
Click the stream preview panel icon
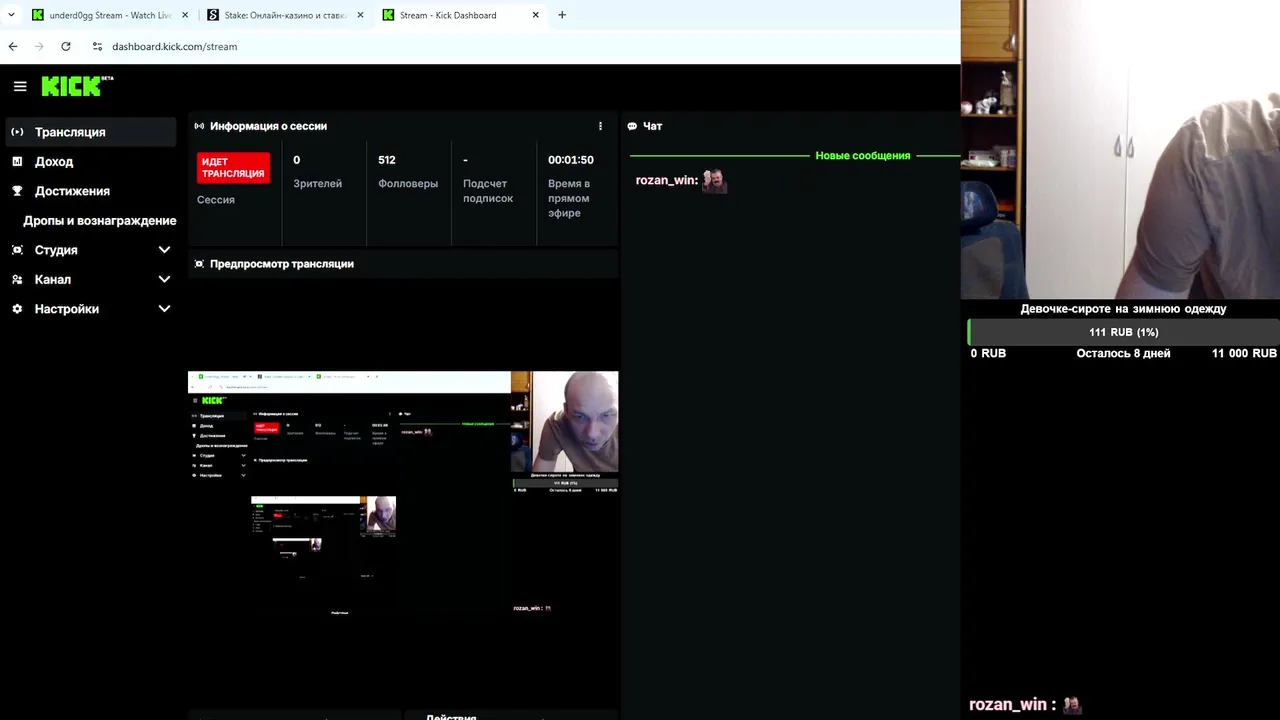pos(199,264)
